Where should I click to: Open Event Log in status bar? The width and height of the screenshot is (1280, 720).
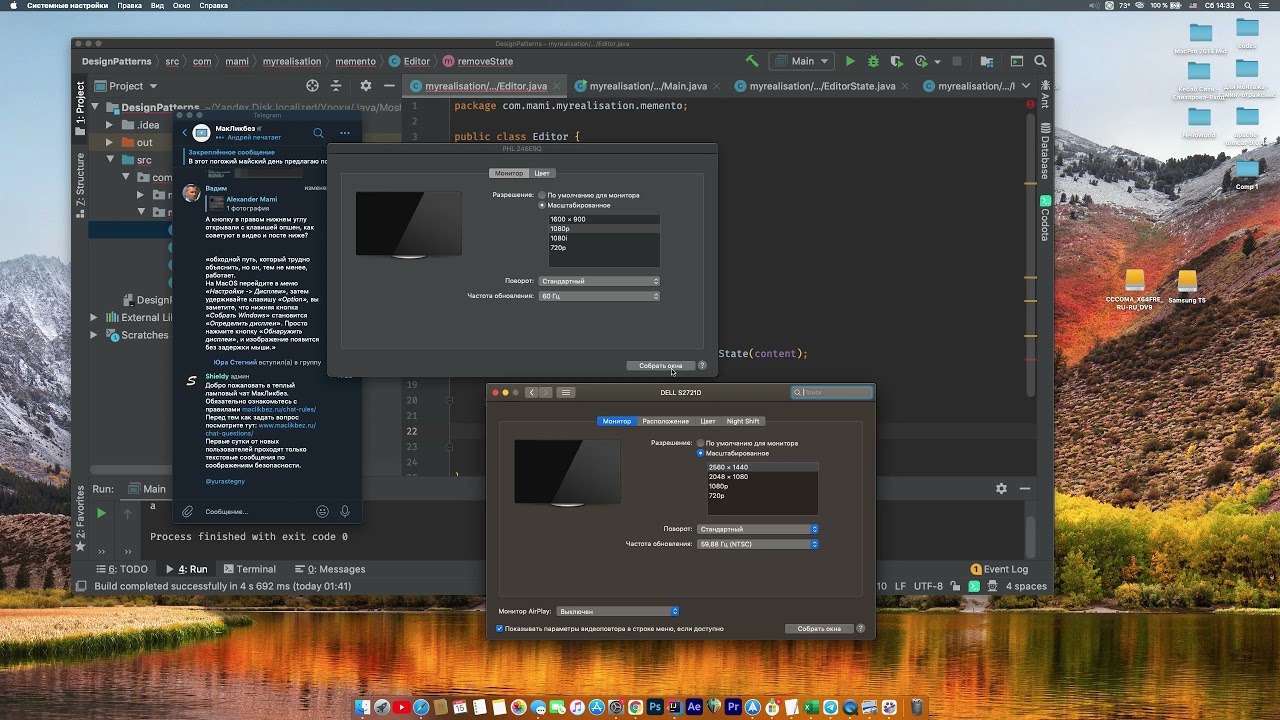998,569
